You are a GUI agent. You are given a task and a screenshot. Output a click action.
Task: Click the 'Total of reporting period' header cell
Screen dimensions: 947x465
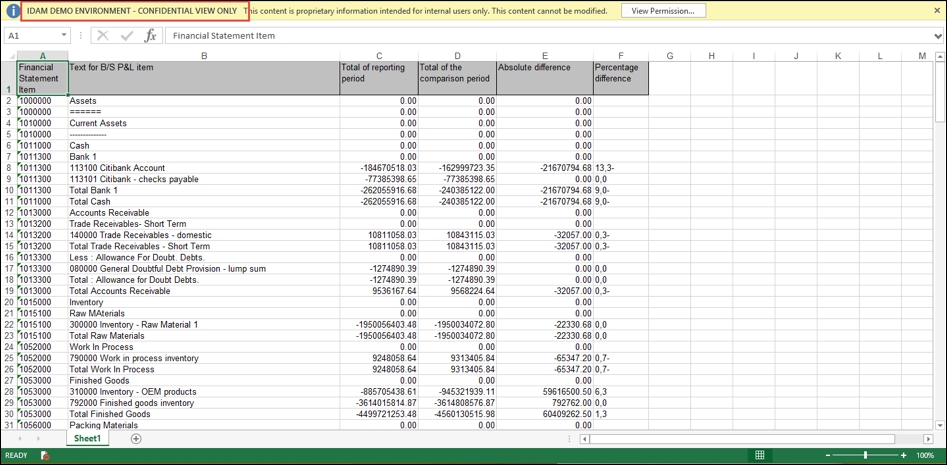[x=379, y=78]
